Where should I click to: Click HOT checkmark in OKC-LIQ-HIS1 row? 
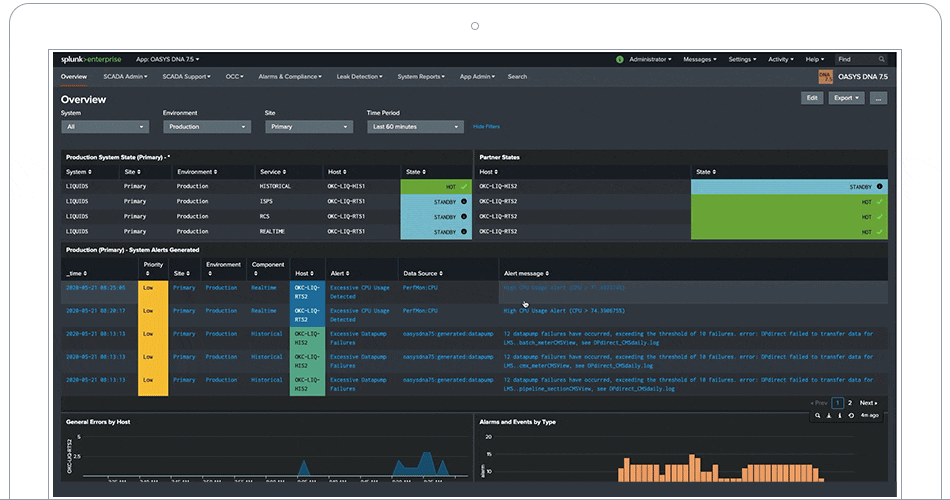point(464,187)
